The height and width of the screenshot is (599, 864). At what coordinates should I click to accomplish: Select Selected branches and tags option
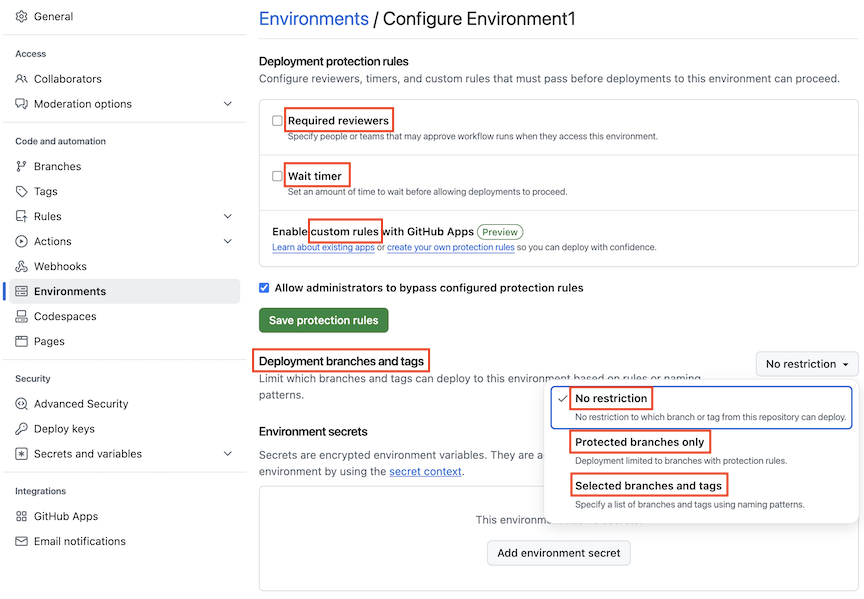click(x=649, y=484)
